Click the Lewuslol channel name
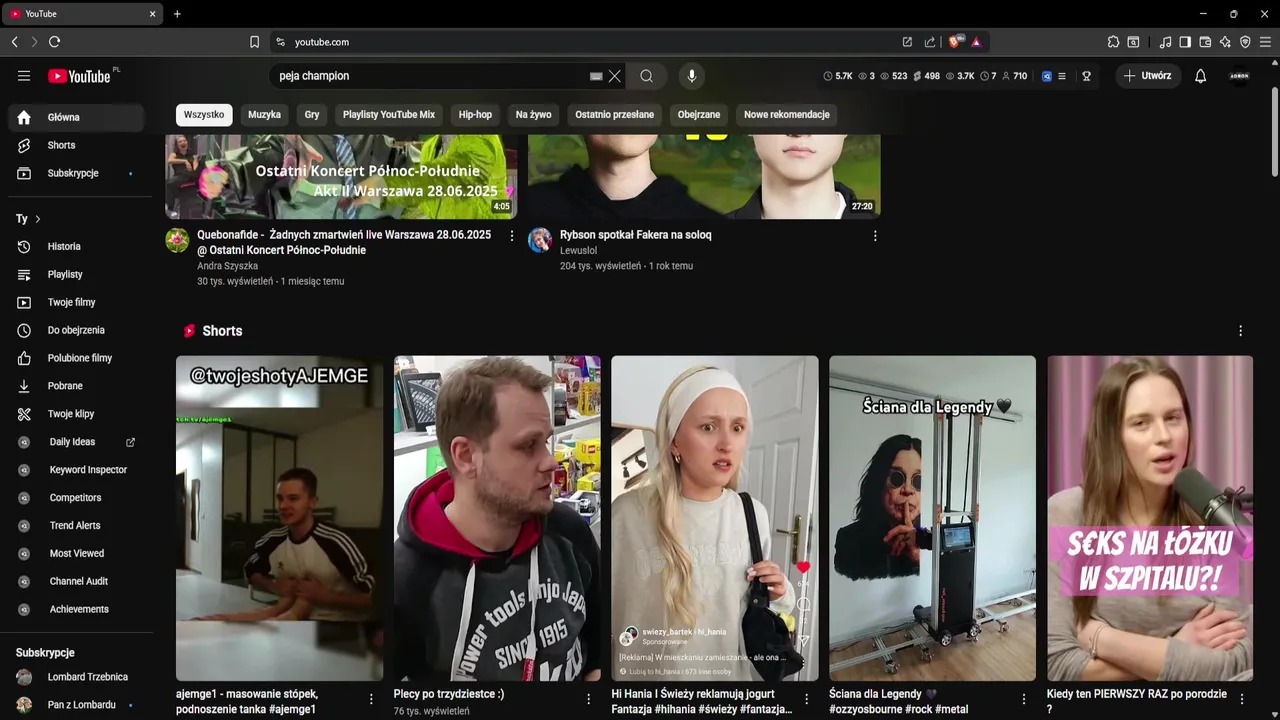Viewport: 1280px width, 720px height. coord(578,251)
